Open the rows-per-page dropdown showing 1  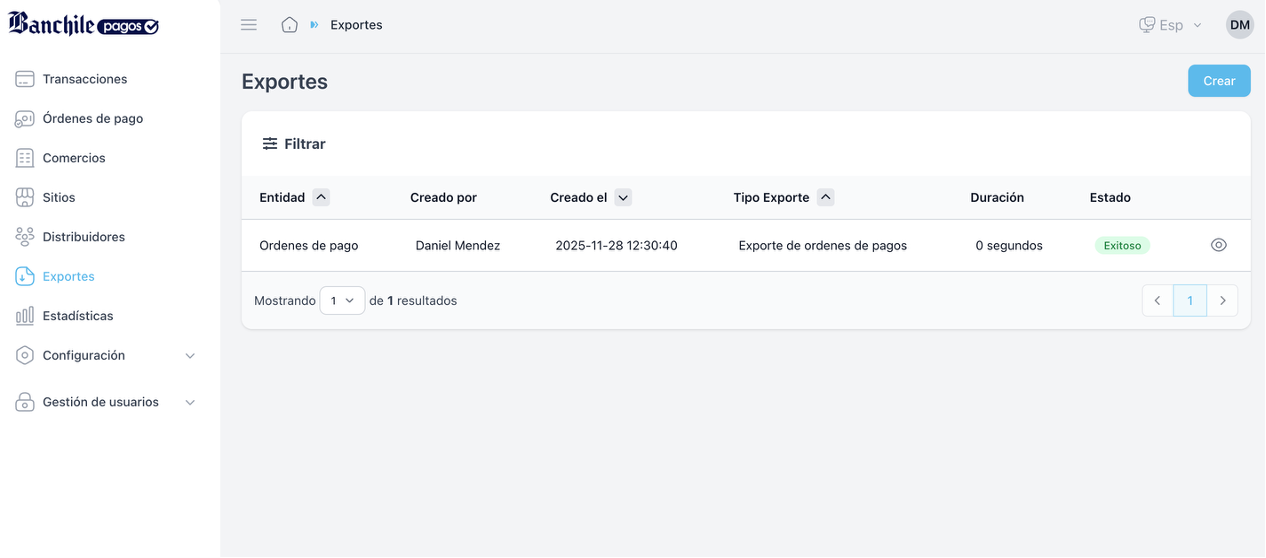pyautogui.click(x=342, y=301)
